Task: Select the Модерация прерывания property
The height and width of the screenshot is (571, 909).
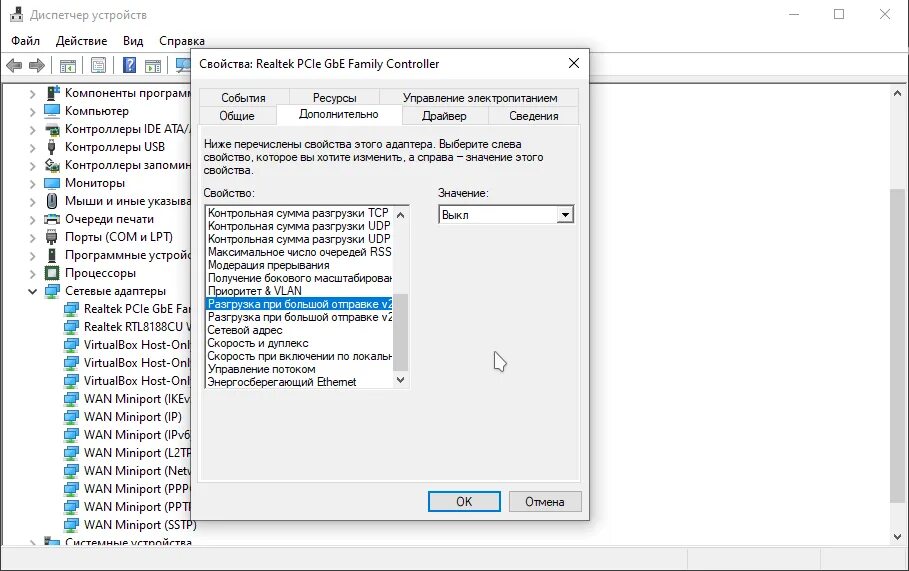Action: click(299, 265)
